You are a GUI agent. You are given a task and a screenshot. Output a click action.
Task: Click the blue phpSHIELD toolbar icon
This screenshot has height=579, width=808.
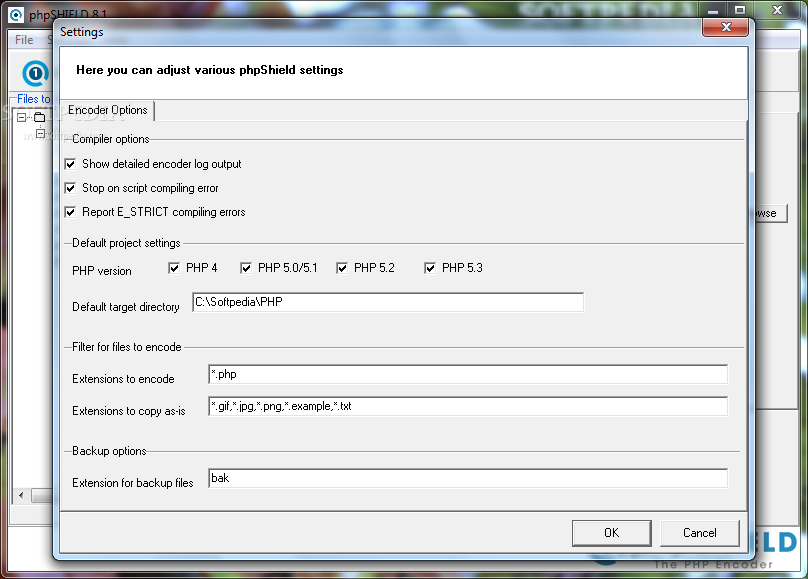click(35, 74)
